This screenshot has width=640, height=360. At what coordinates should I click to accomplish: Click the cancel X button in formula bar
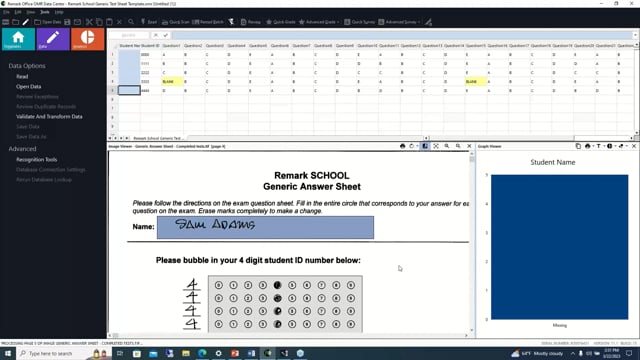156,36
